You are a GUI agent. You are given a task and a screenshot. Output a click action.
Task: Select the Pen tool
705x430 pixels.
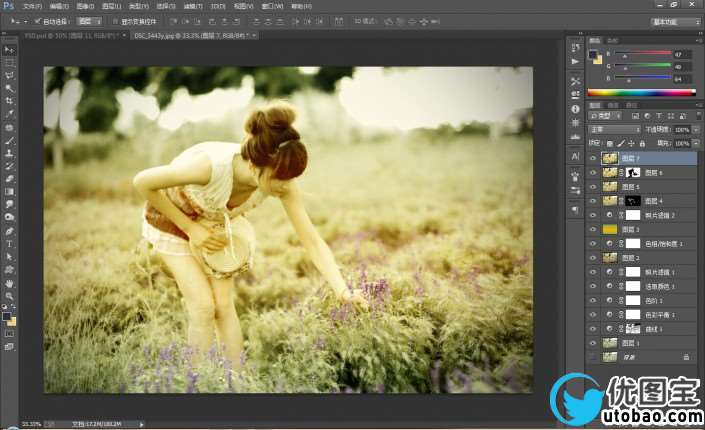click(x=9, y=231)
